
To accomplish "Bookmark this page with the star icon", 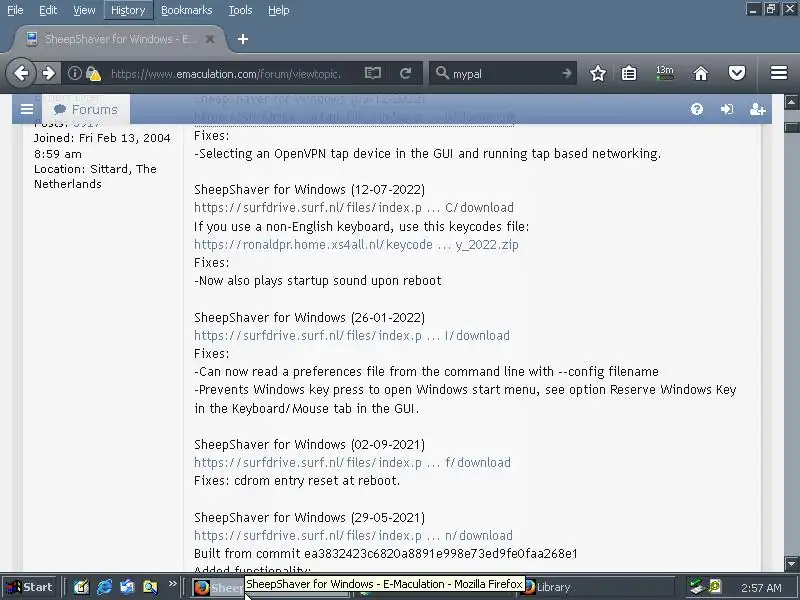I will (x=597, y=74).
